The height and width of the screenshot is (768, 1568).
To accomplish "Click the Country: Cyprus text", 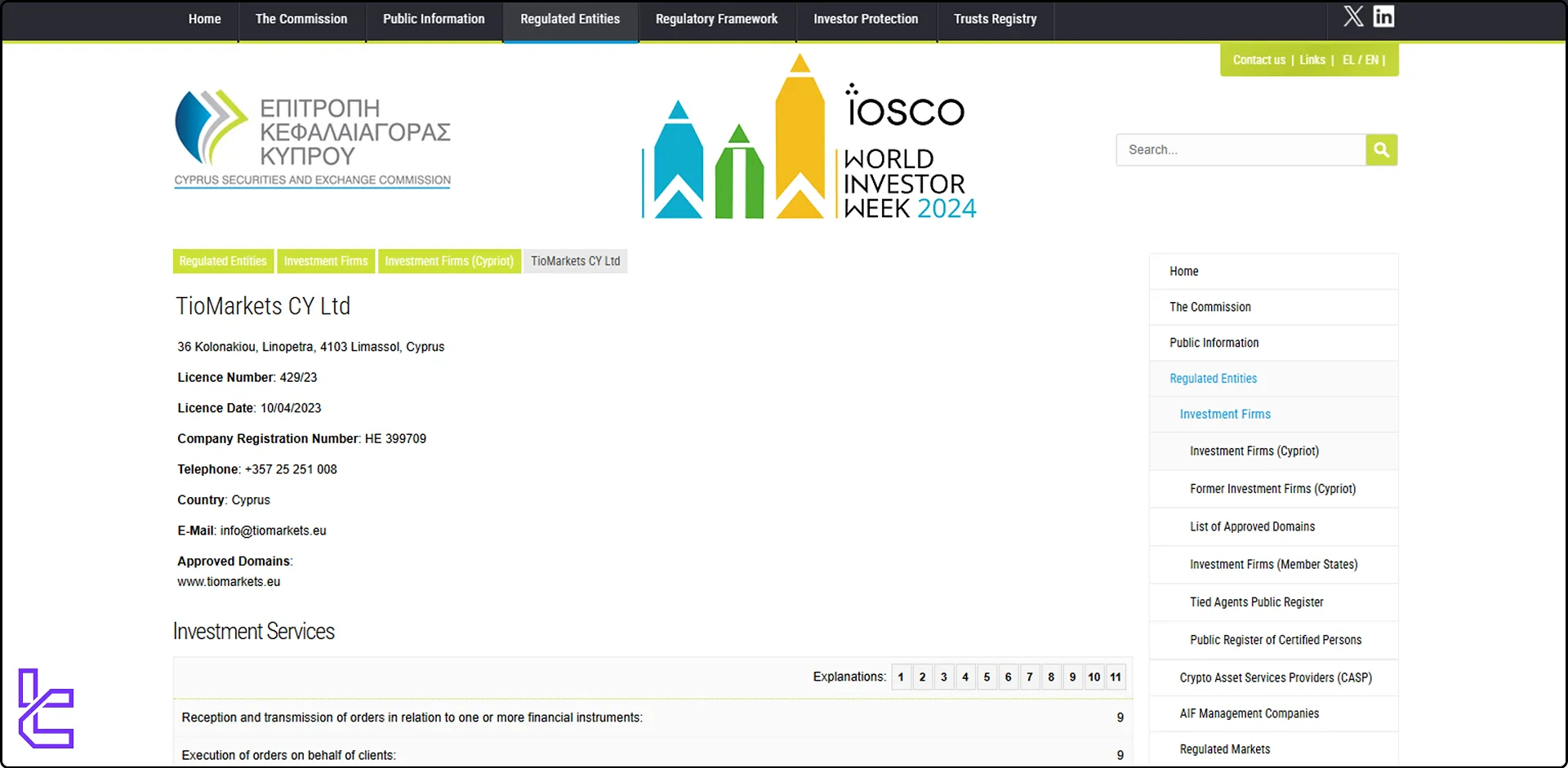I will pyautogui.click(x=224, y=500).
